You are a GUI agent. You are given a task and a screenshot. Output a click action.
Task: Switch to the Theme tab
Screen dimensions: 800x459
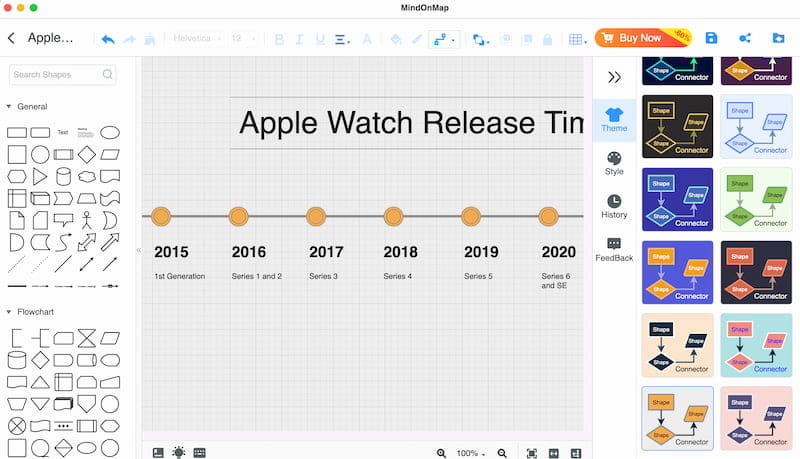point(614,120)
